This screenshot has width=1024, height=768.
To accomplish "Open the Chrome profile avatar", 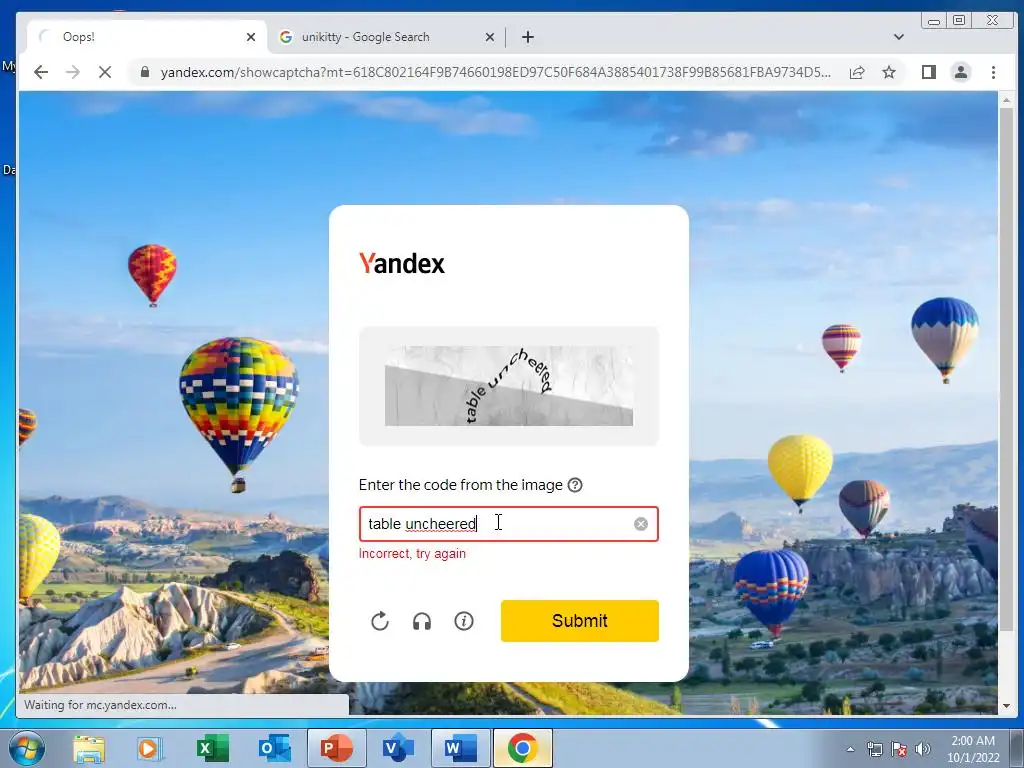I will (961, 72).
